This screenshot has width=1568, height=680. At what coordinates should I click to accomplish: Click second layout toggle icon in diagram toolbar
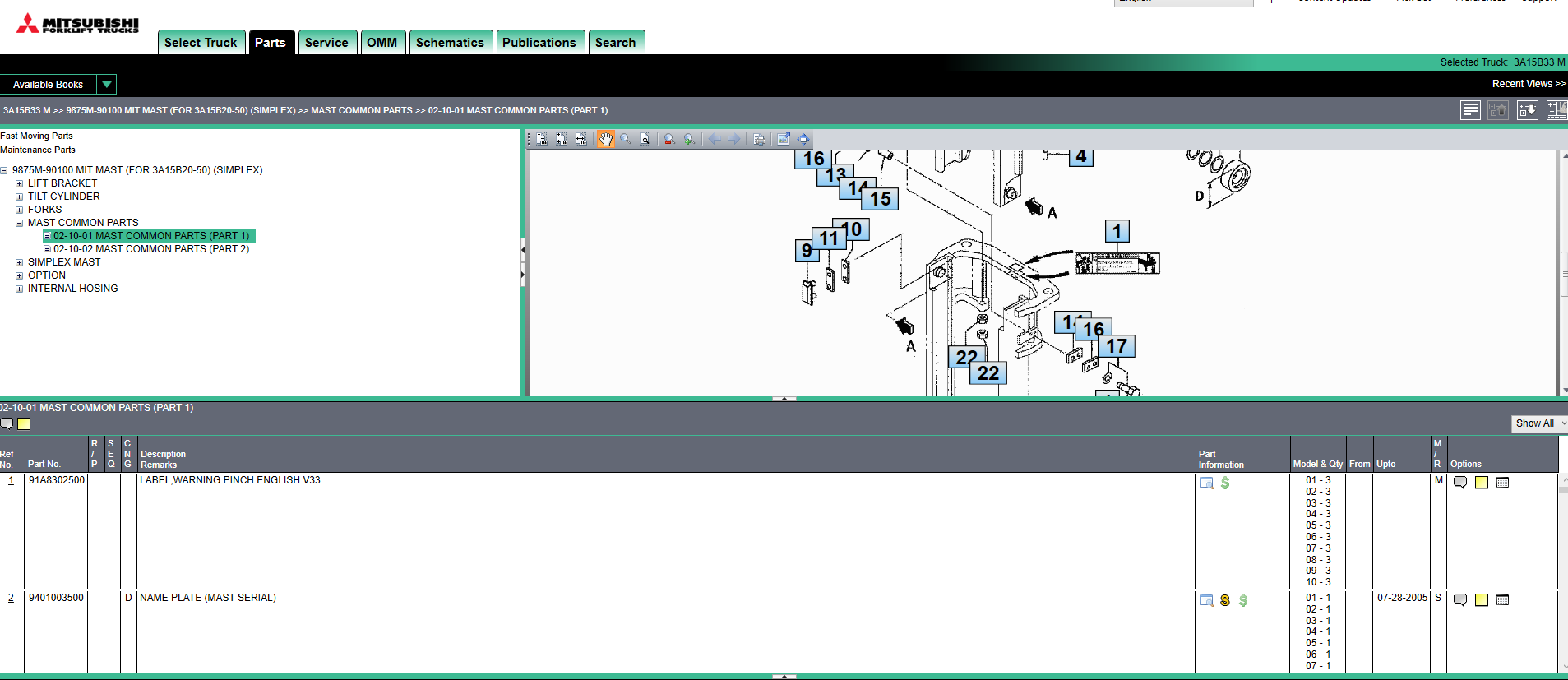click(562, 139)
